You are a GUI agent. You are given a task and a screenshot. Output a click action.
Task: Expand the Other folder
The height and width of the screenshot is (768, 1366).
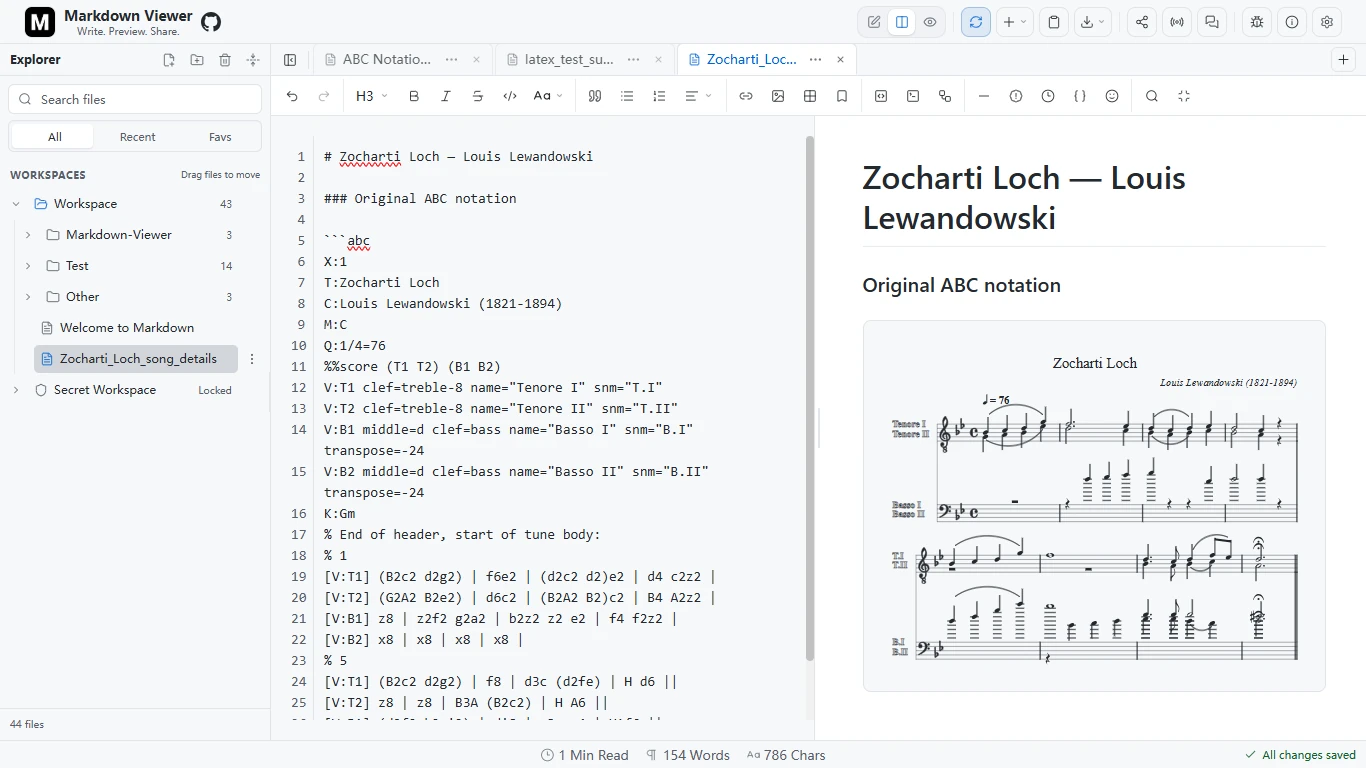[28, 297]
